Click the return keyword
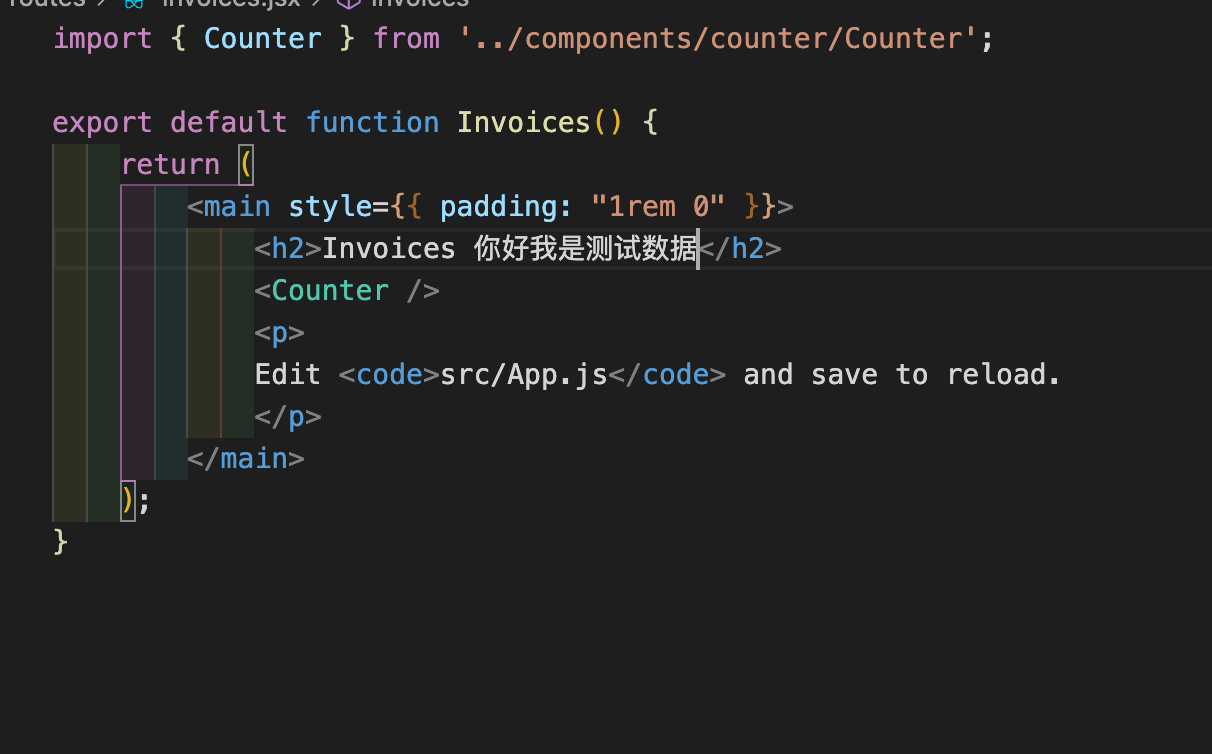Image resolution: width=1212 pixels, height=754 pixels. (x=170, y=165)
